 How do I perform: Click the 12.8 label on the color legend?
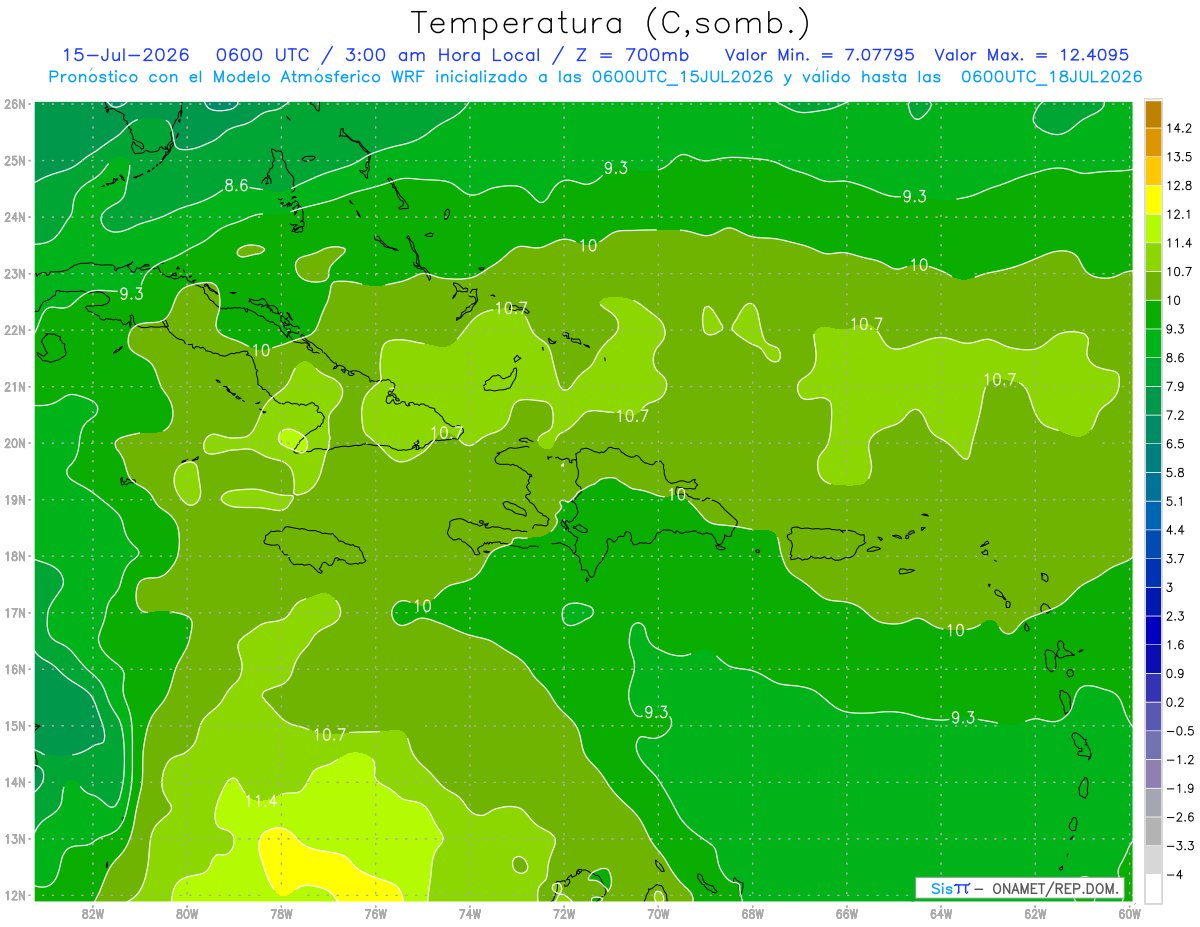coord(1179,185)
